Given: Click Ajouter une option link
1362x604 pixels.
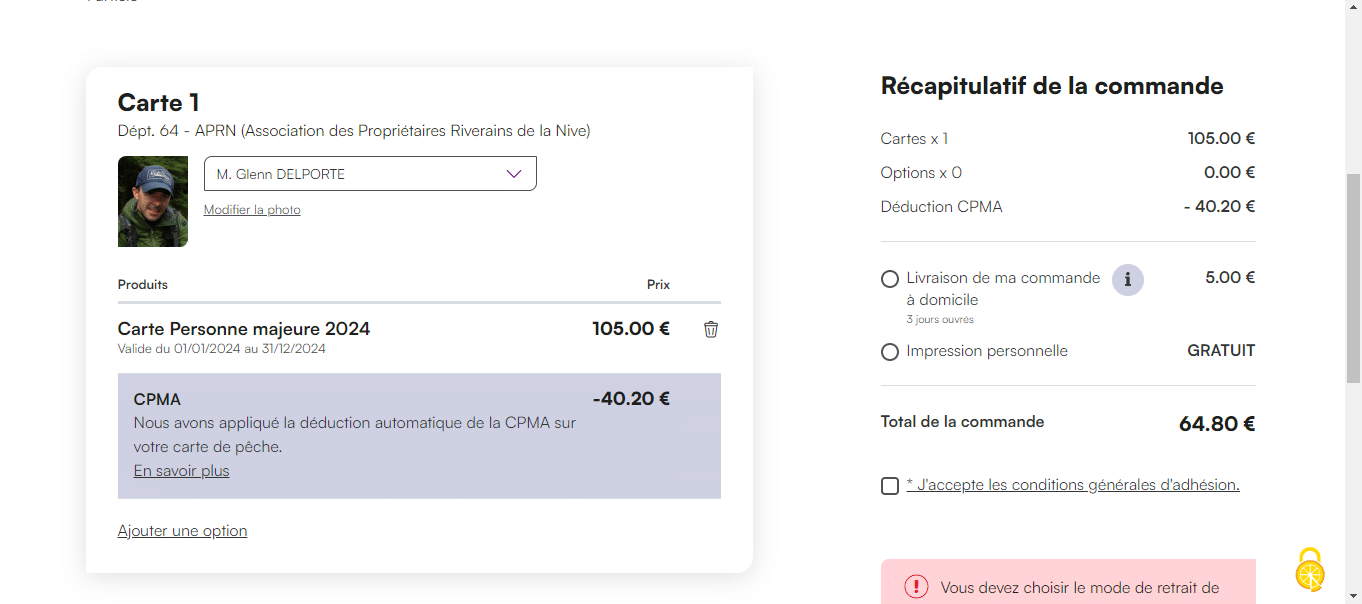Looking at the screenshot, I should pos(182,531).
